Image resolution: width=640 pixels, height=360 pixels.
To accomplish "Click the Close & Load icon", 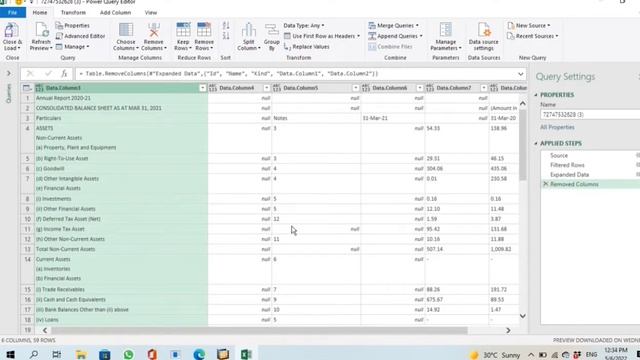I will (11, 31).
